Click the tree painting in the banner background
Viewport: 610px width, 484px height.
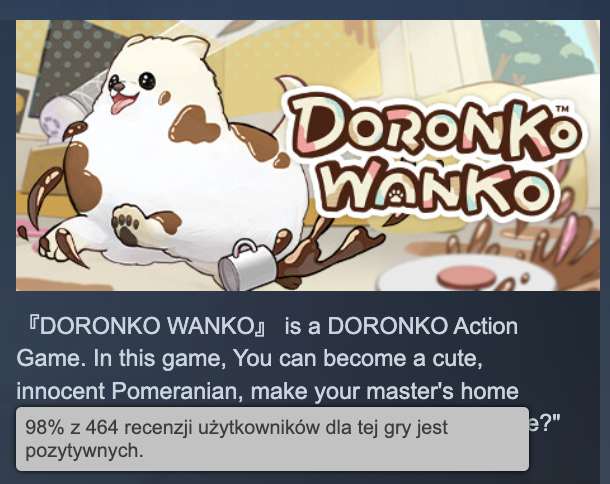pyautogui.click(x=541, y=51)
